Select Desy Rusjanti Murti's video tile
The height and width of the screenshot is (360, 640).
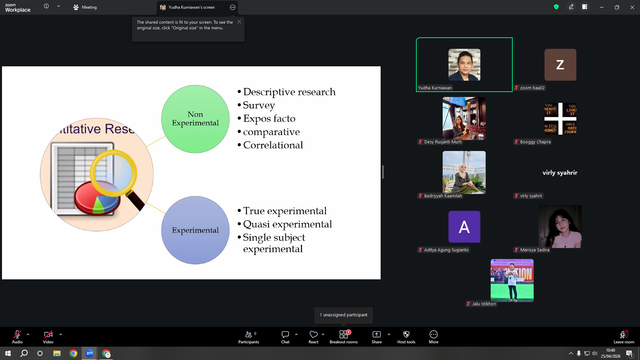click(x=464, y=118)
